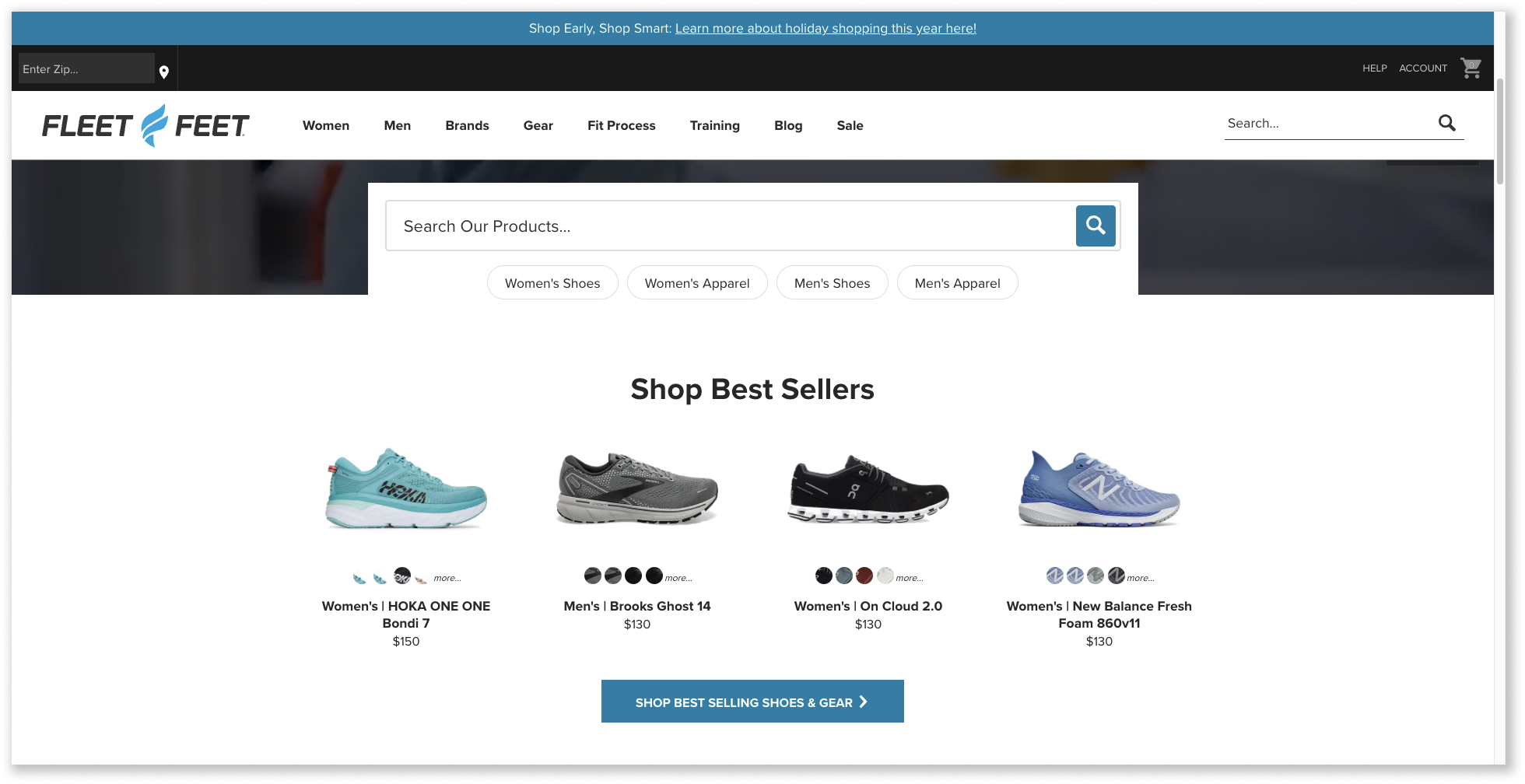The image size is (1525, 784).
Task: Select fourth swatch for Brooks Ghost 14
Action: pos(654,576)
